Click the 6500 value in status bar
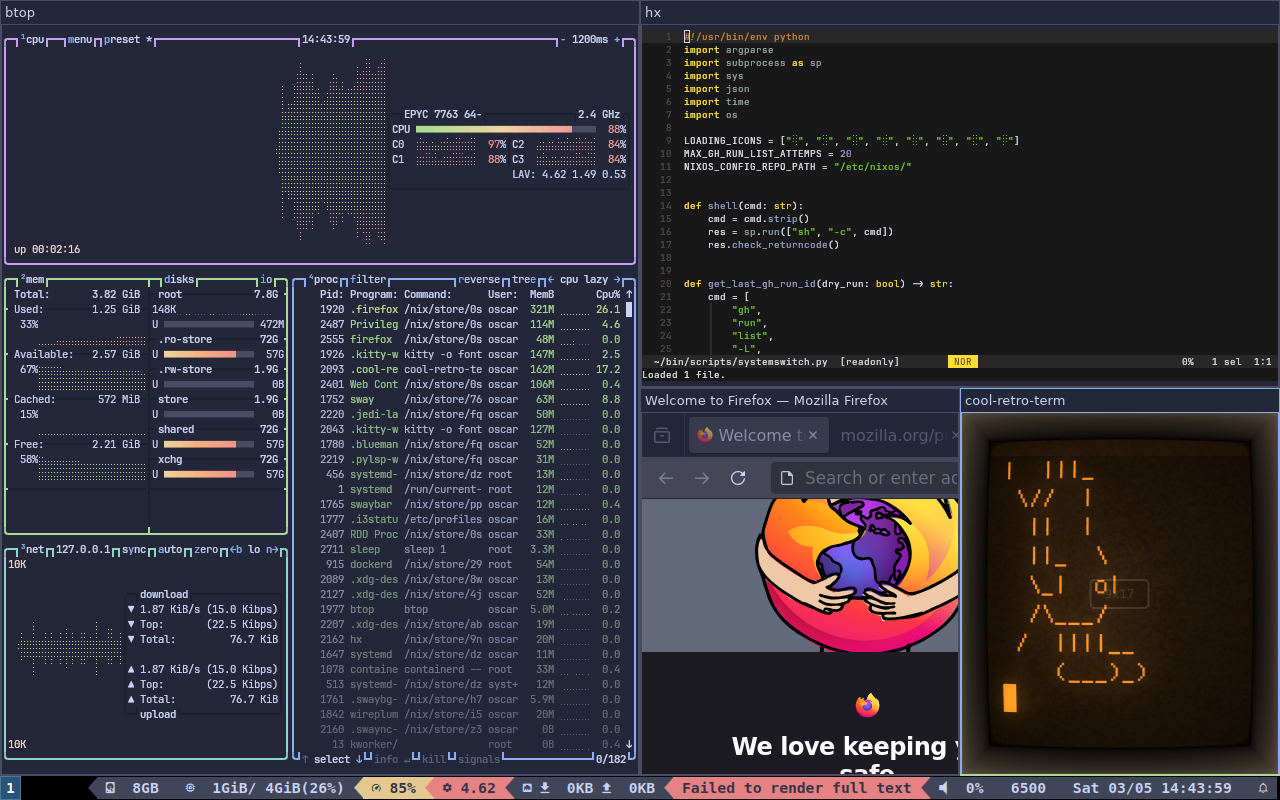1280x800 pixels. point(1028,788)
